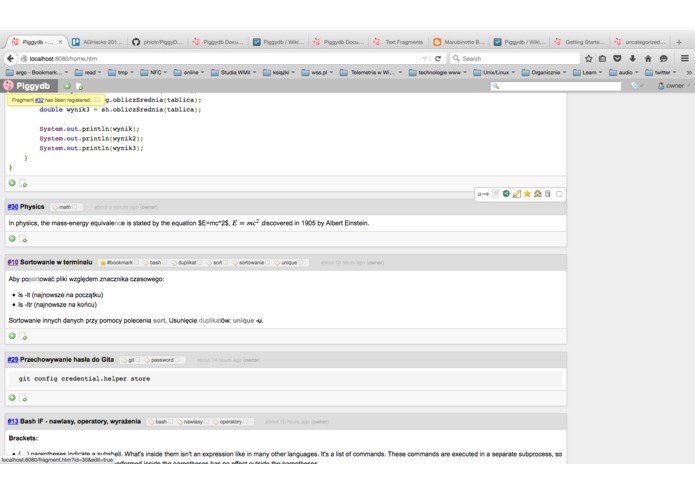Image resolution: width=695 pixels, height=494 pixels.
Task: Click the green share icon in the fragment toolbar
Action: 506,194
